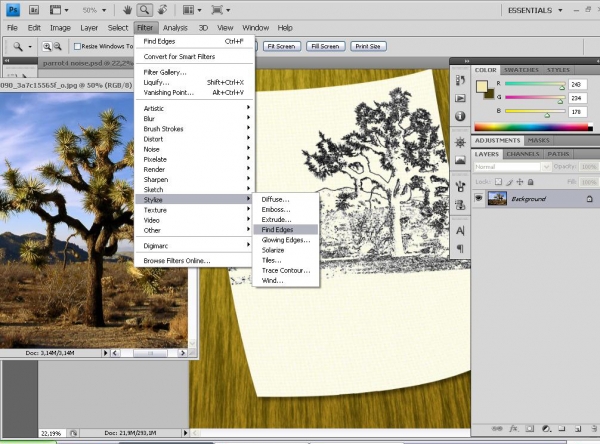The width and height of the screenshot is (600, 444).
Task: Open the History panel icon in dock
Action: tap(460, 80)
